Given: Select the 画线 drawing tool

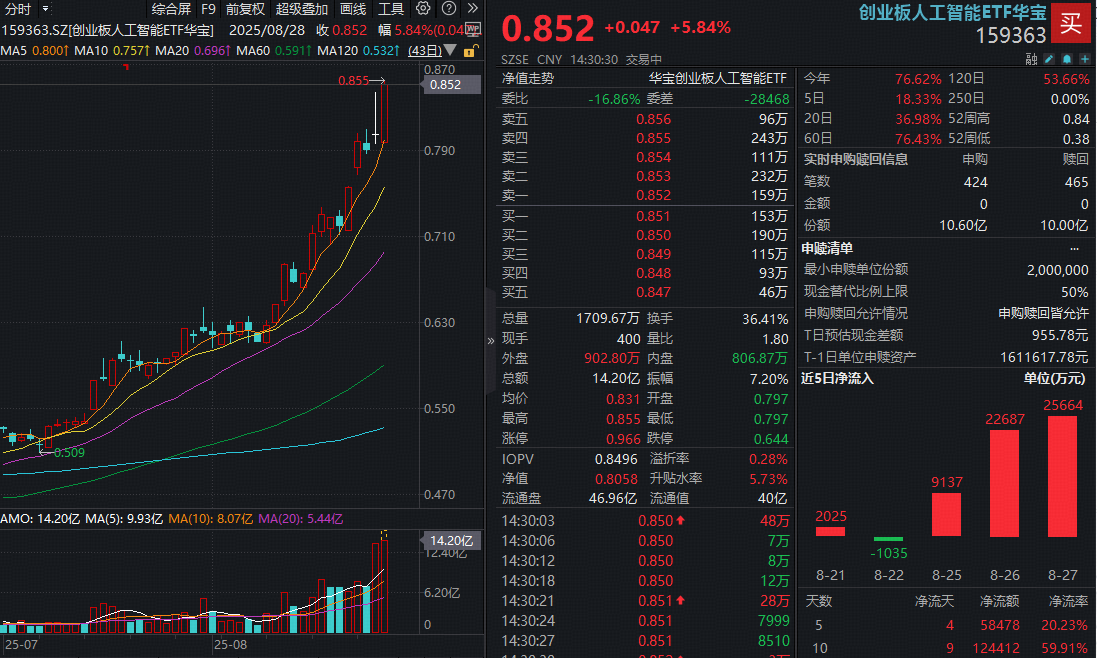Looking at the screenshot, I should click(x=351, y=9).
